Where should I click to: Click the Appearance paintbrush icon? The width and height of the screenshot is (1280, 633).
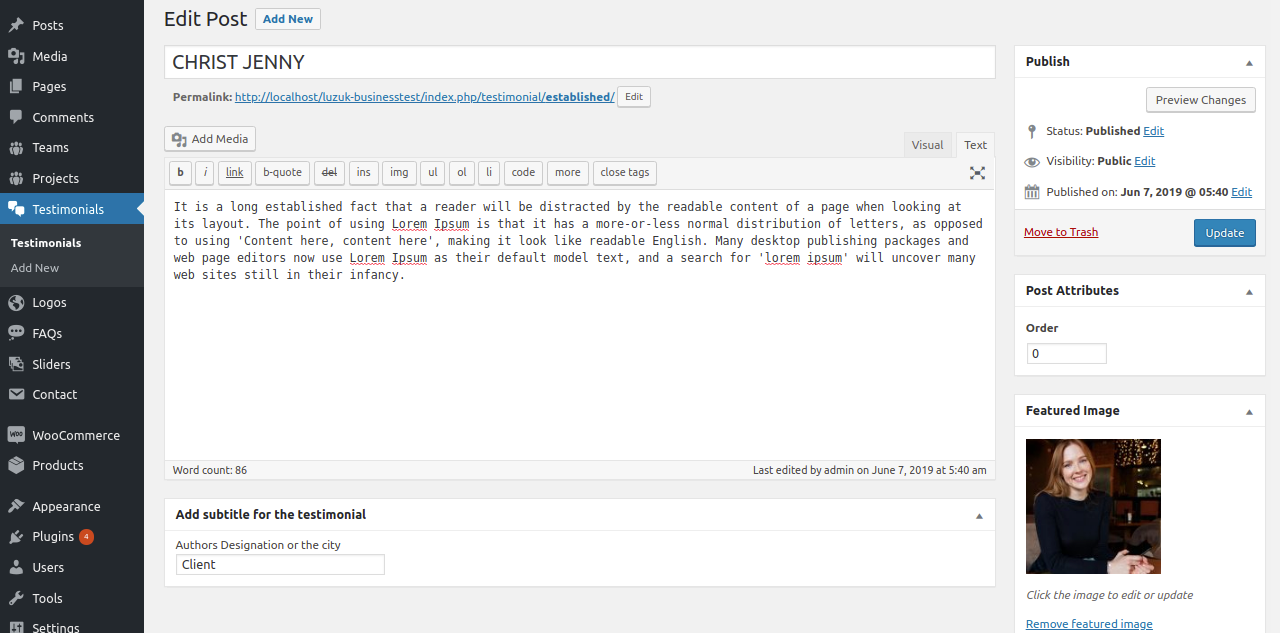(x=16, y=506)
